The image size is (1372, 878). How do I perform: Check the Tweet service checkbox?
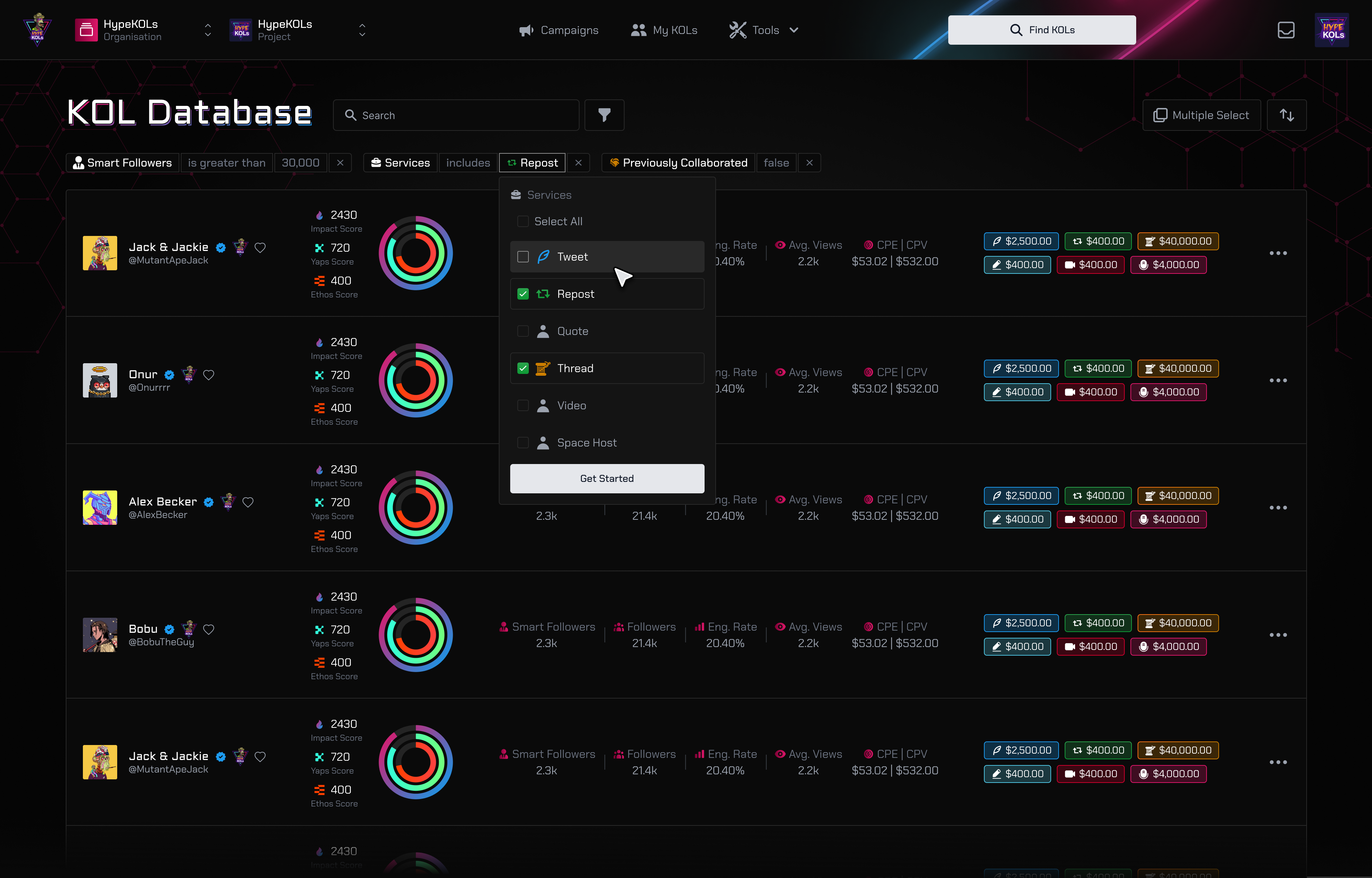[x=522, y=257]
